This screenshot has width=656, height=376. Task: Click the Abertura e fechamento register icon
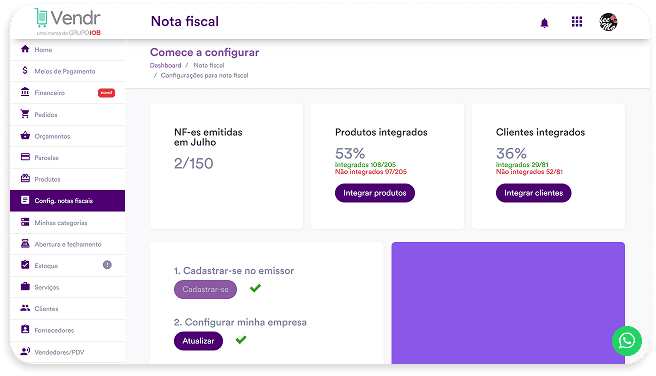tap(25, 243)
